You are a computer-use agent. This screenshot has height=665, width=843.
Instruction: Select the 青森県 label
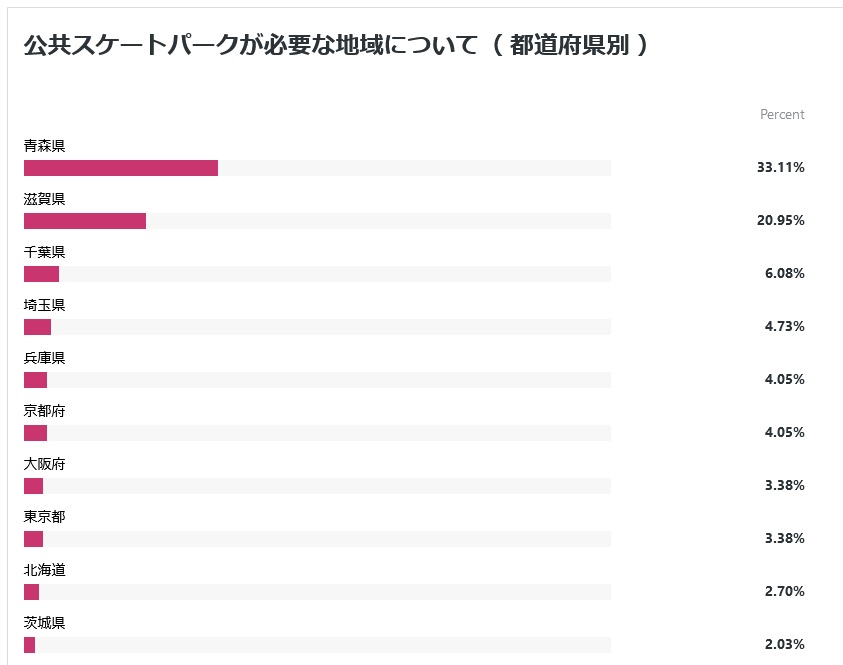click(x=45, y=146)
